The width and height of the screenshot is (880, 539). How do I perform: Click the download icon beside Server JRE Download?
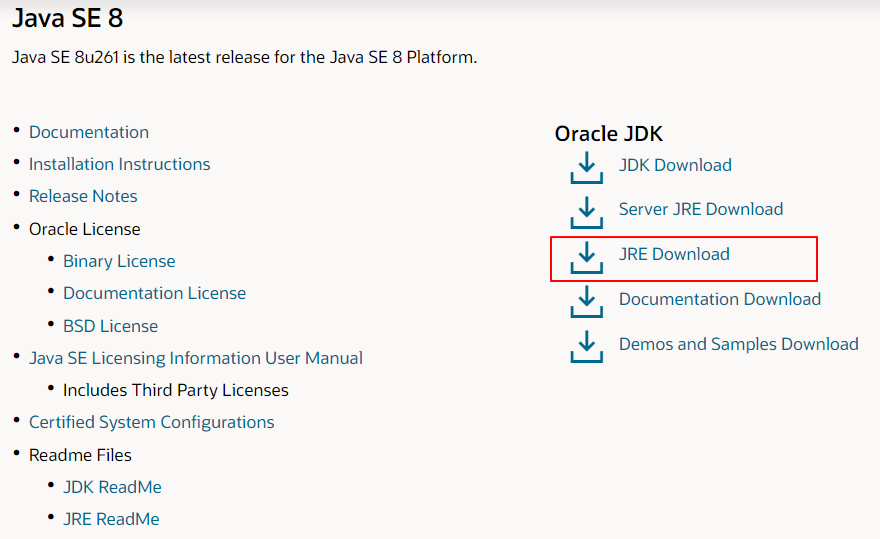coord(586,212)
